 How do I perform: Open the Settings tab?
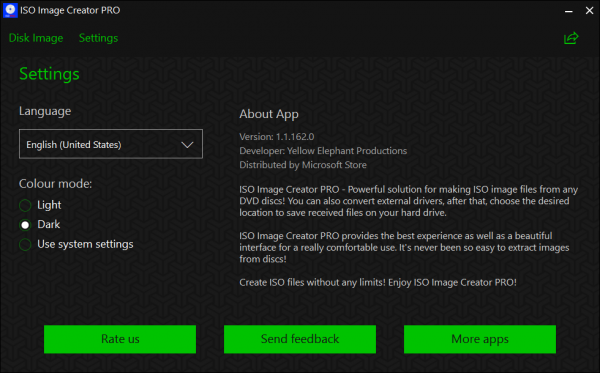(x=98, y=38)
